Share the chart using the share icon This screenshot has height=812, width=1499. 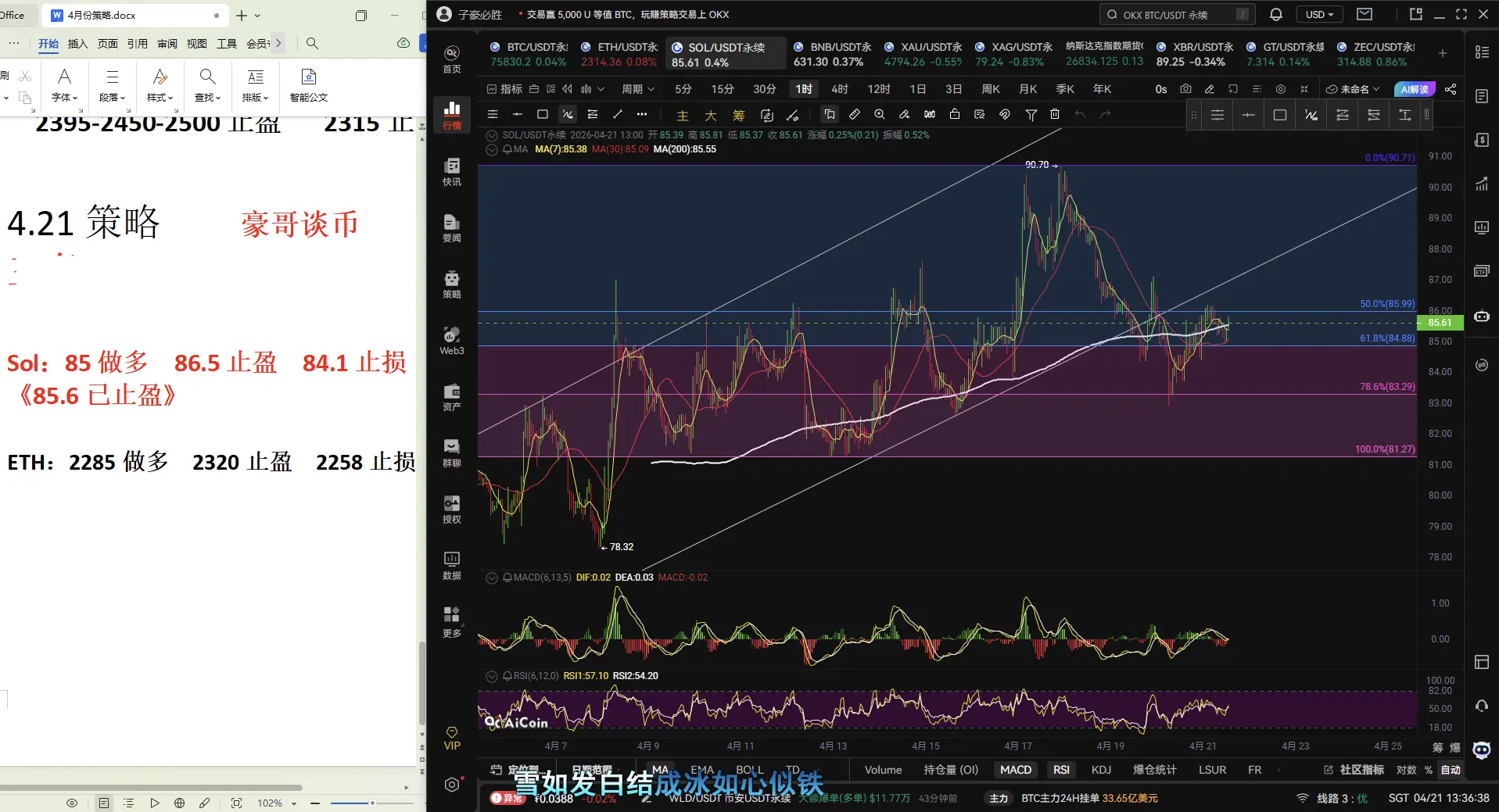click(1451, 89)
